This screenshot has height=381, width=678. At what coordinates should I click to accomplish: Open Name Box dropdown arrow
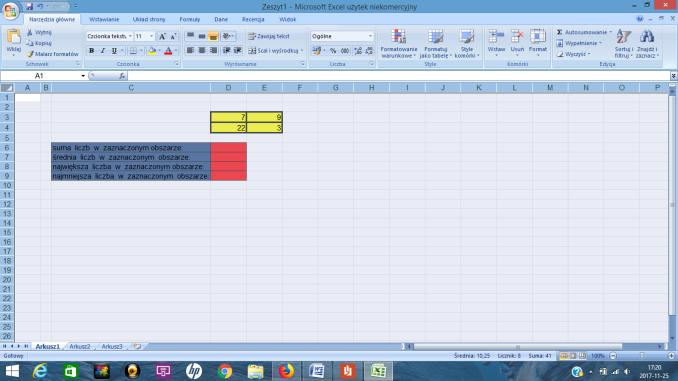coord(83,76)
